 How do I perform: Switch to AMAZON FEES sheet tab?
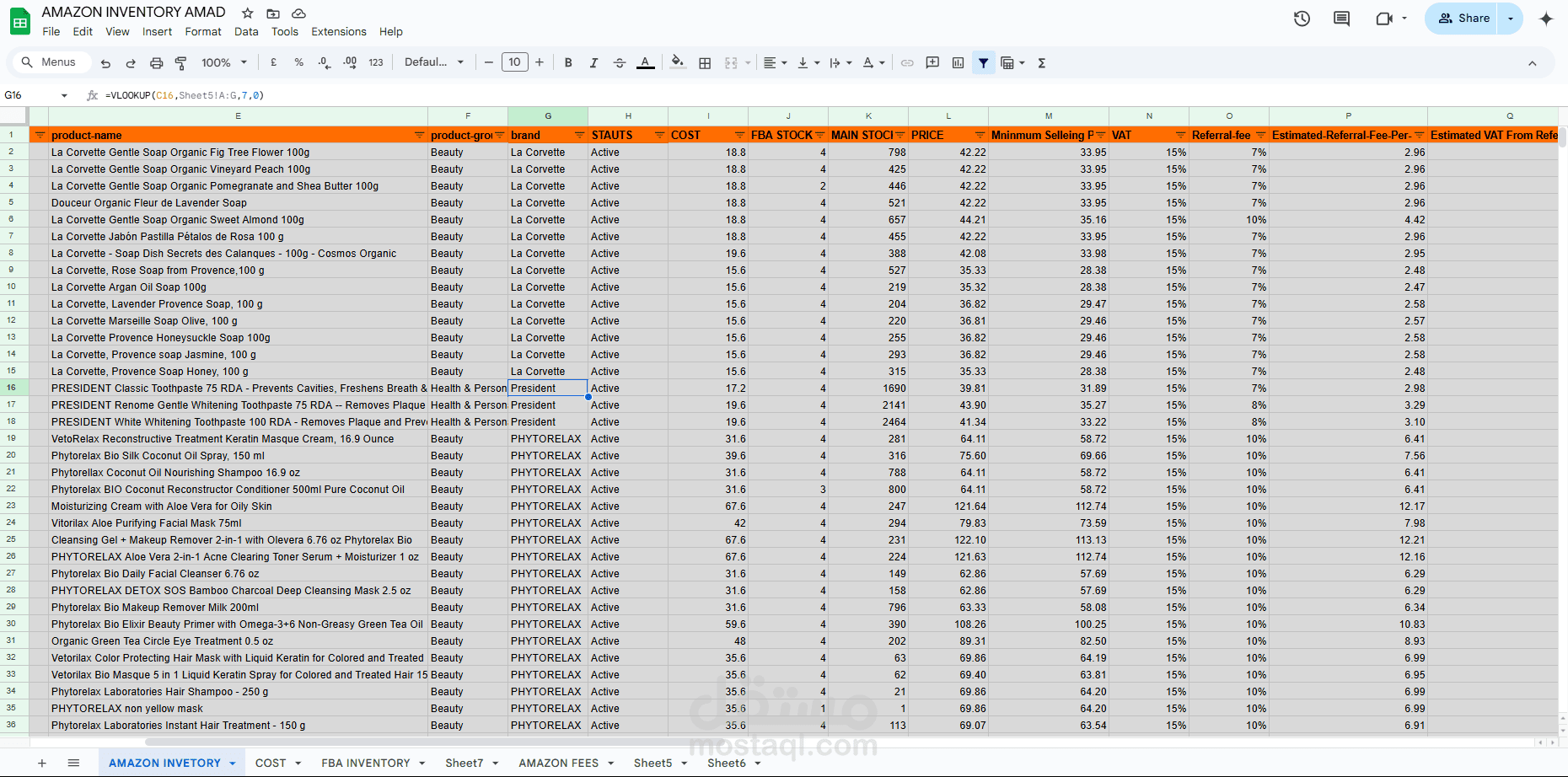click(567, 763)
